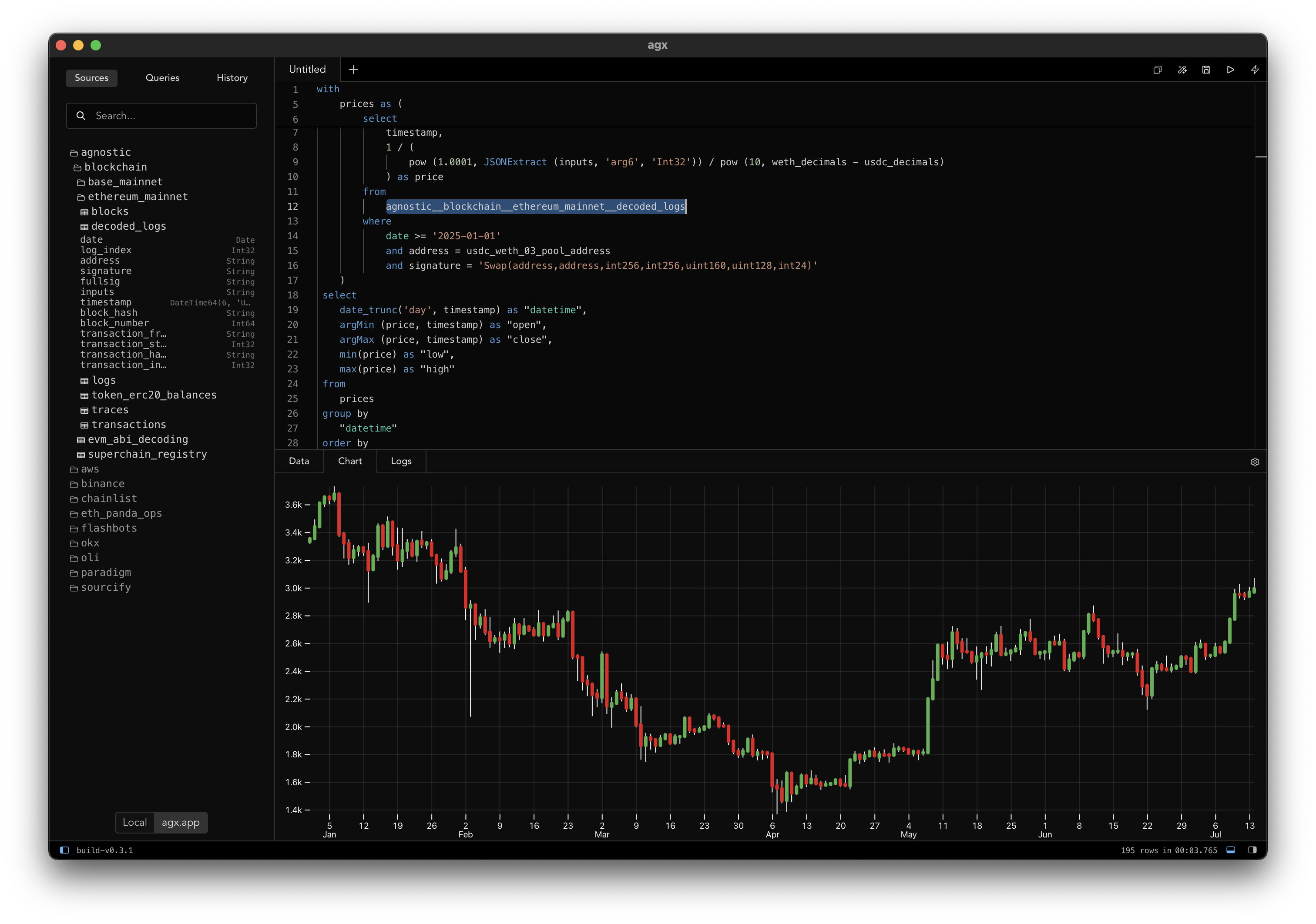The width and height of the screenshot is (1316, 924).
Task: Click the magic wand format icon
Action: (1182, 69)
